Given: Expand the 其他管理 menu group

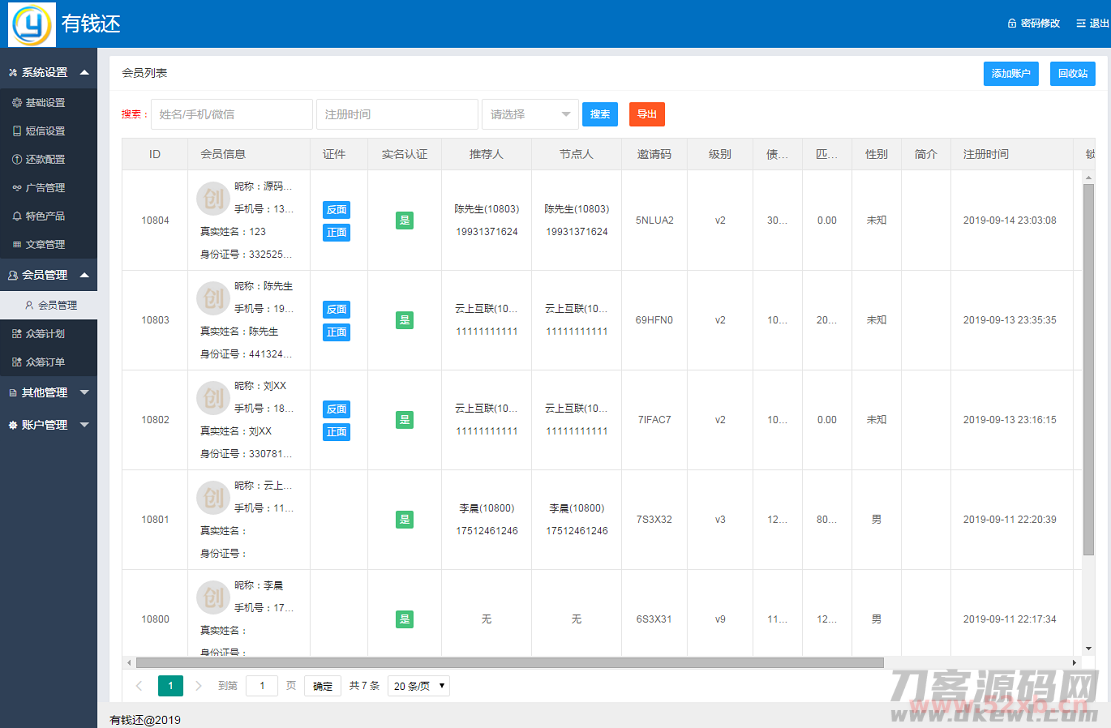Looking at the screenshot, I should pos(48,393).
